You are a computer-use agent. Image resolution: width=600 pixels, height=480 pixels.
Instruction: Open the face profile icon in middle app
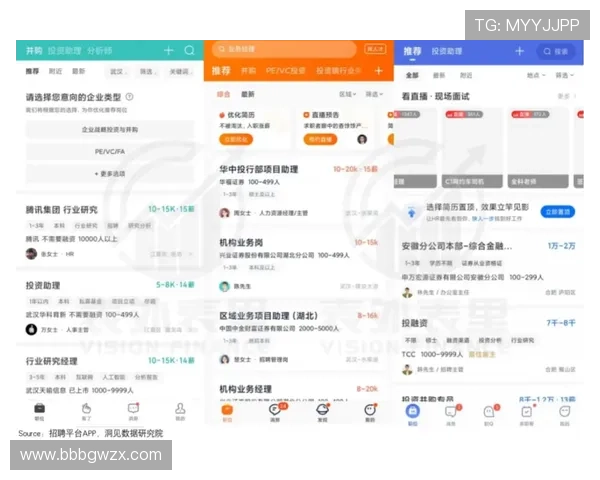(370, 410)
